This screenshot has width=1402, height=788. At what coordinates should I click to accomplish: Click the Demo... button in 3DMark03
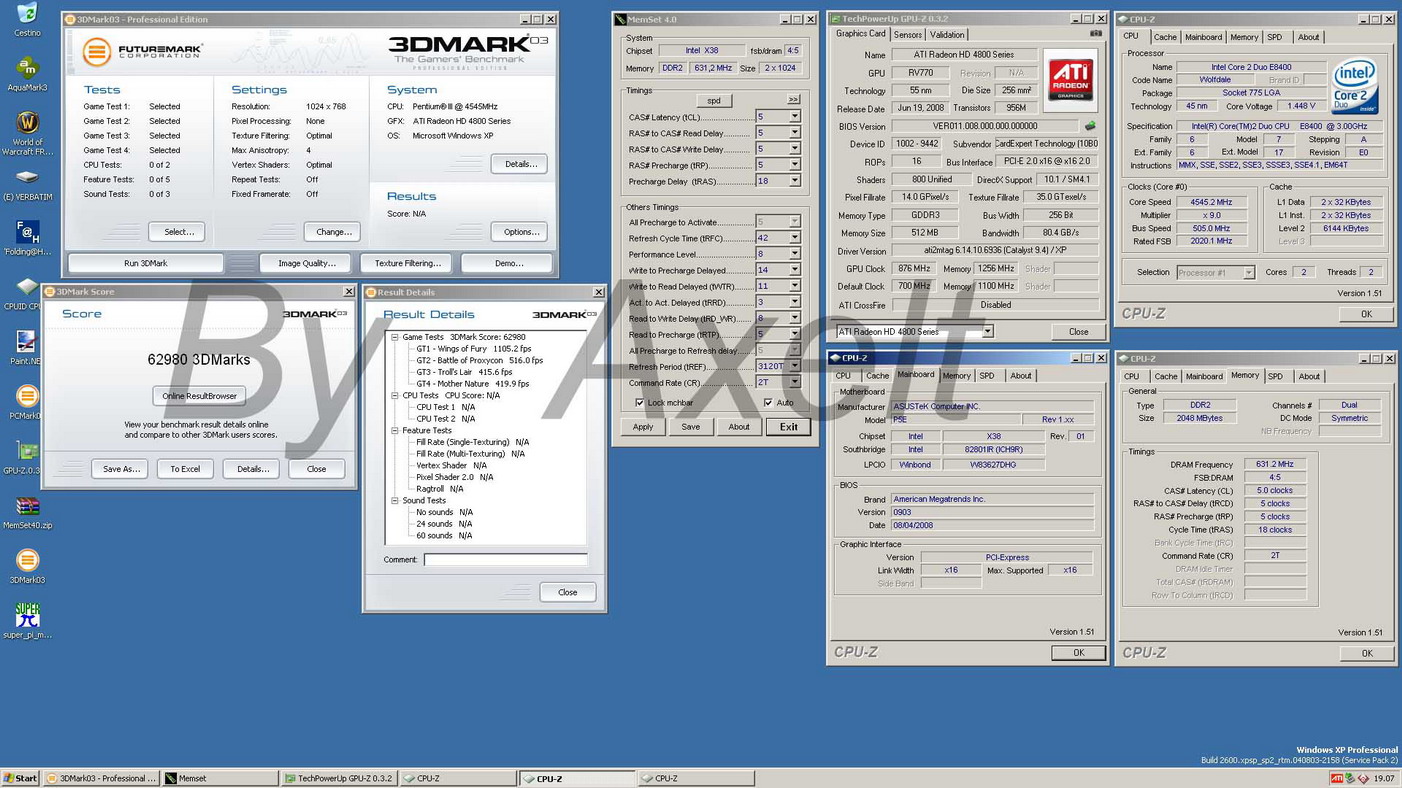click(x=509, y=263)
